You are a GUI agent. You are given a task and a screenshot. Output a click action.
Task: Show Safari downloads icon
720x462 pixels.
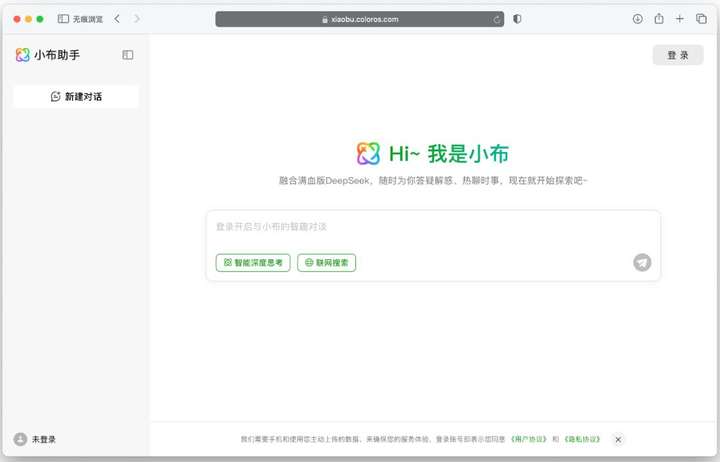pyautogui.click(x=637, y=19)
